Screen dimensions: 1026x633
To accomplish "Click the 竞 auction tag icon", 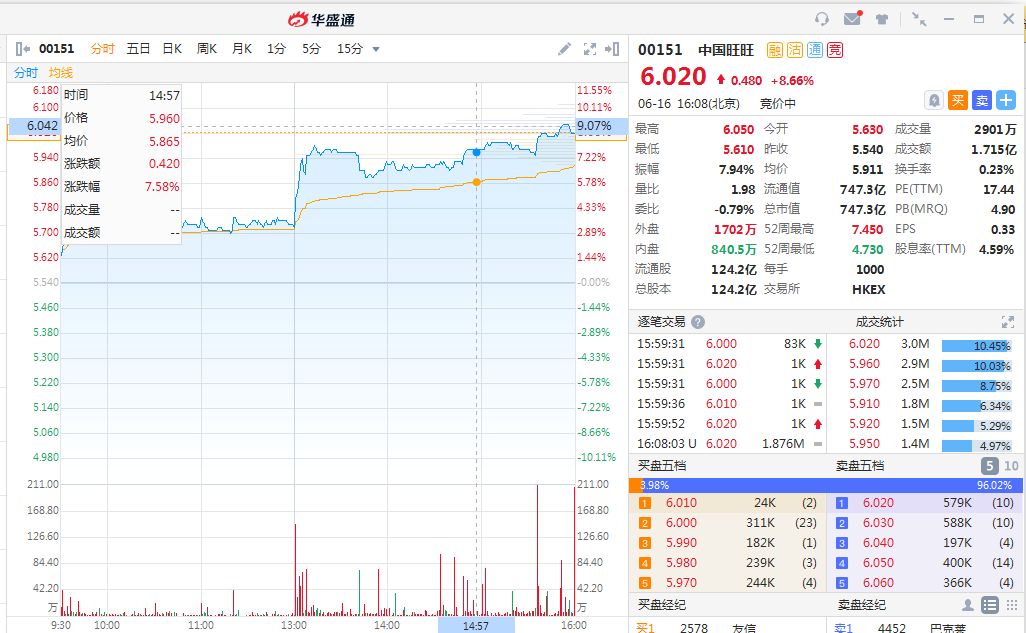I will point(835,50).
